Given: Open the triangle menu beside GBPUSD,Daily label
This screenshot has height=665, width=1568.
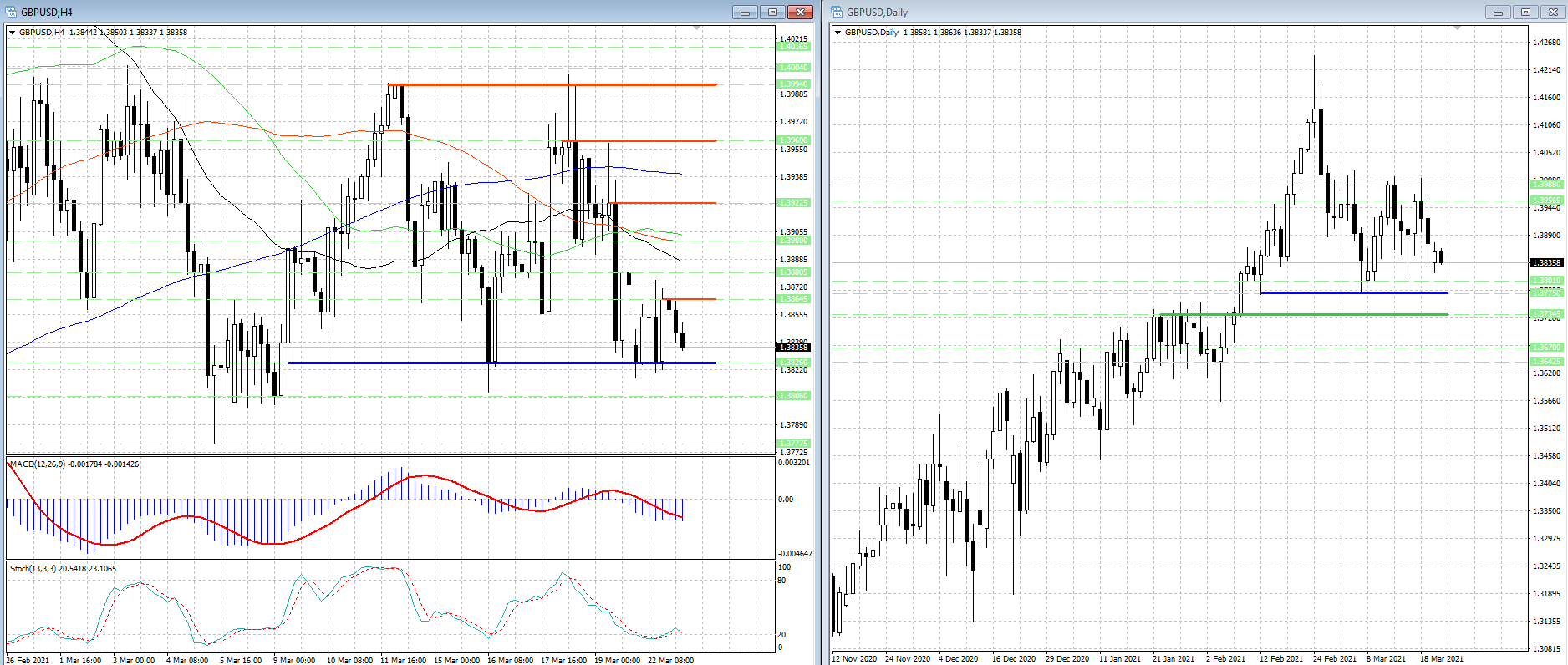Looking at the screenshot, I should pos(838,33).
